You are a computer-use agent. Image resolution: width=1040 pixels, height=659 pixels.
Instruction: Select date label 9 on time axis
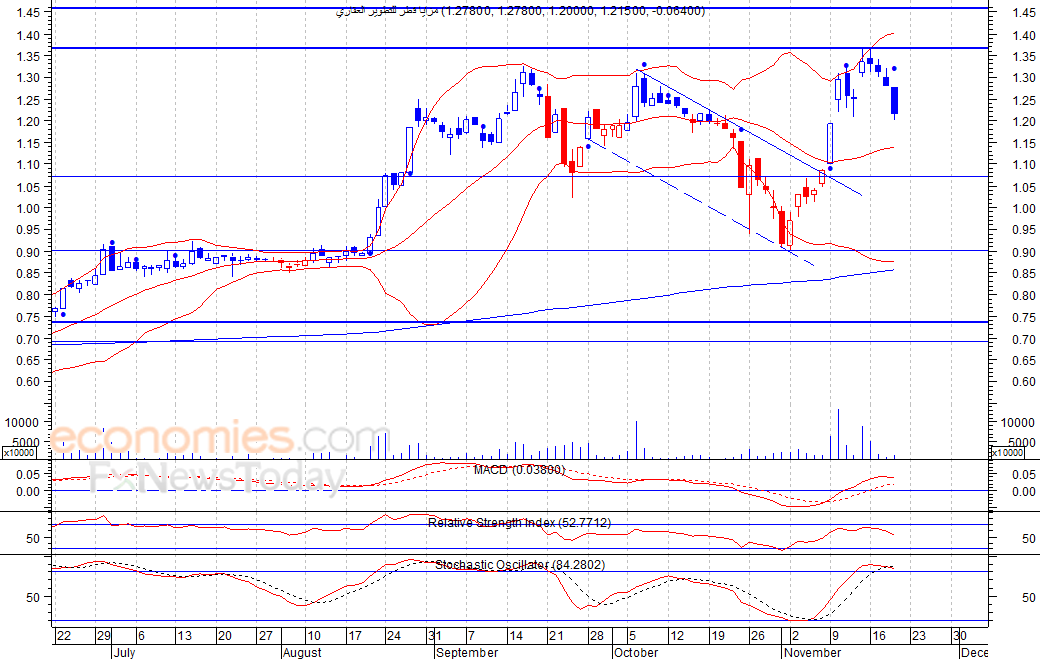pos(834,636)
